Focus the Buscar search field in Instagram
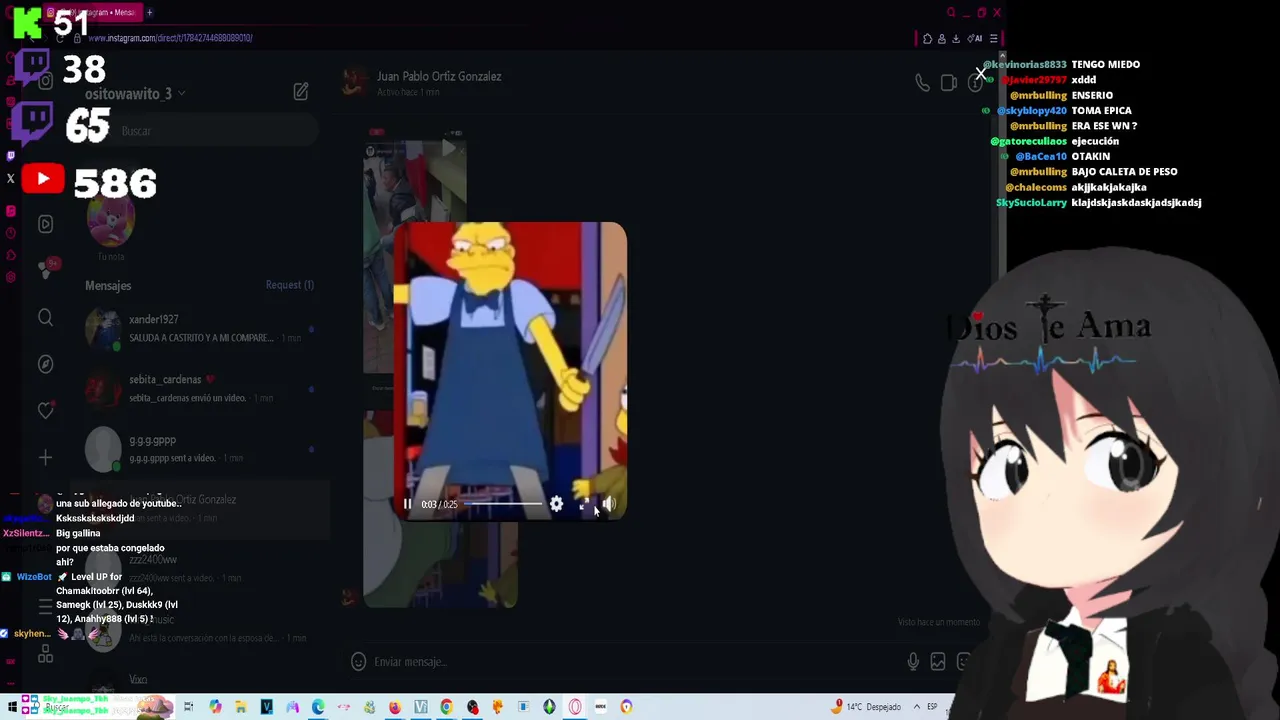Image resolution: width=1280 pixels, height=720 pixels. click(x=200, y=131)
